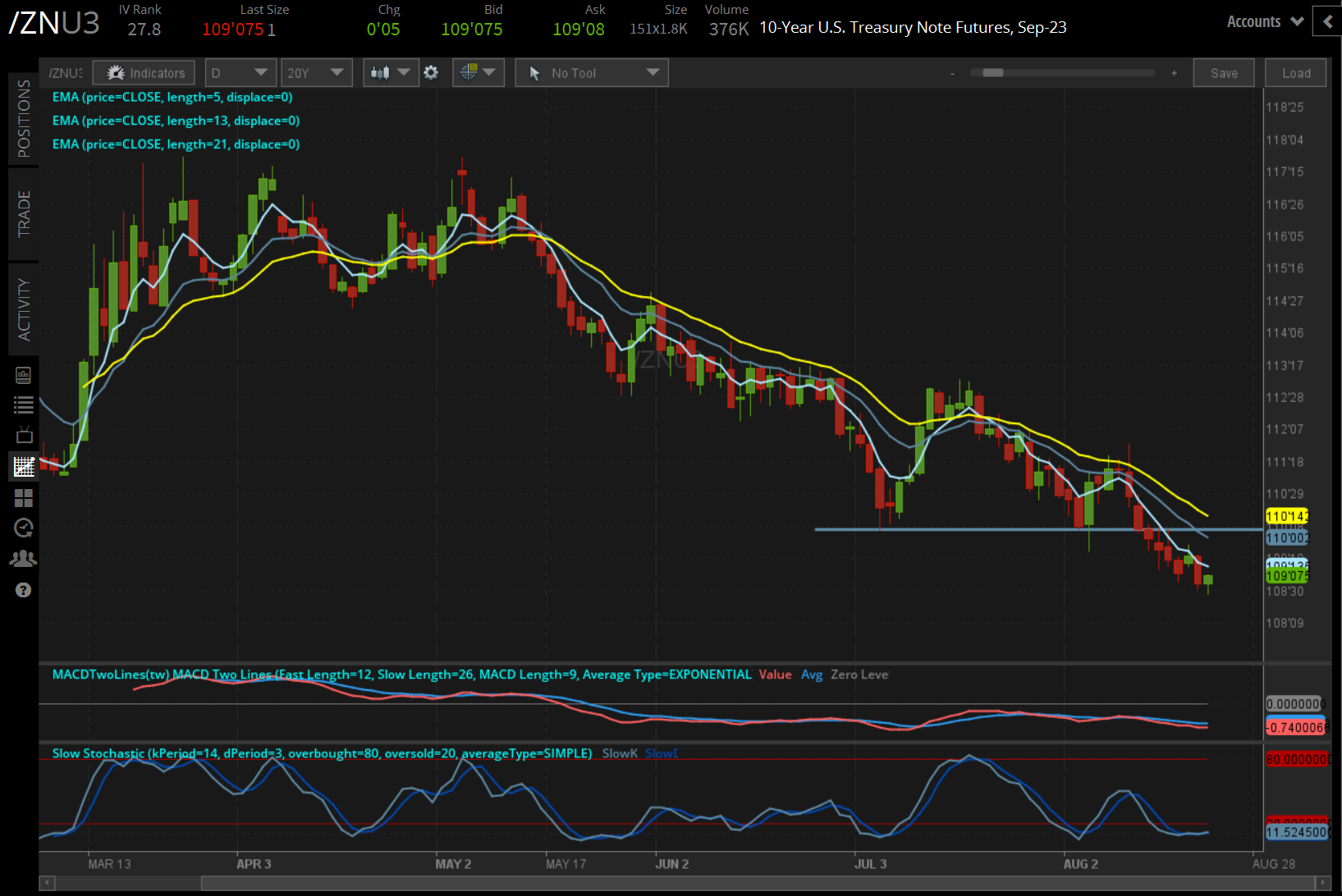
Task: Expand the 20Y time range dropdown
Action: click(316, 73)
